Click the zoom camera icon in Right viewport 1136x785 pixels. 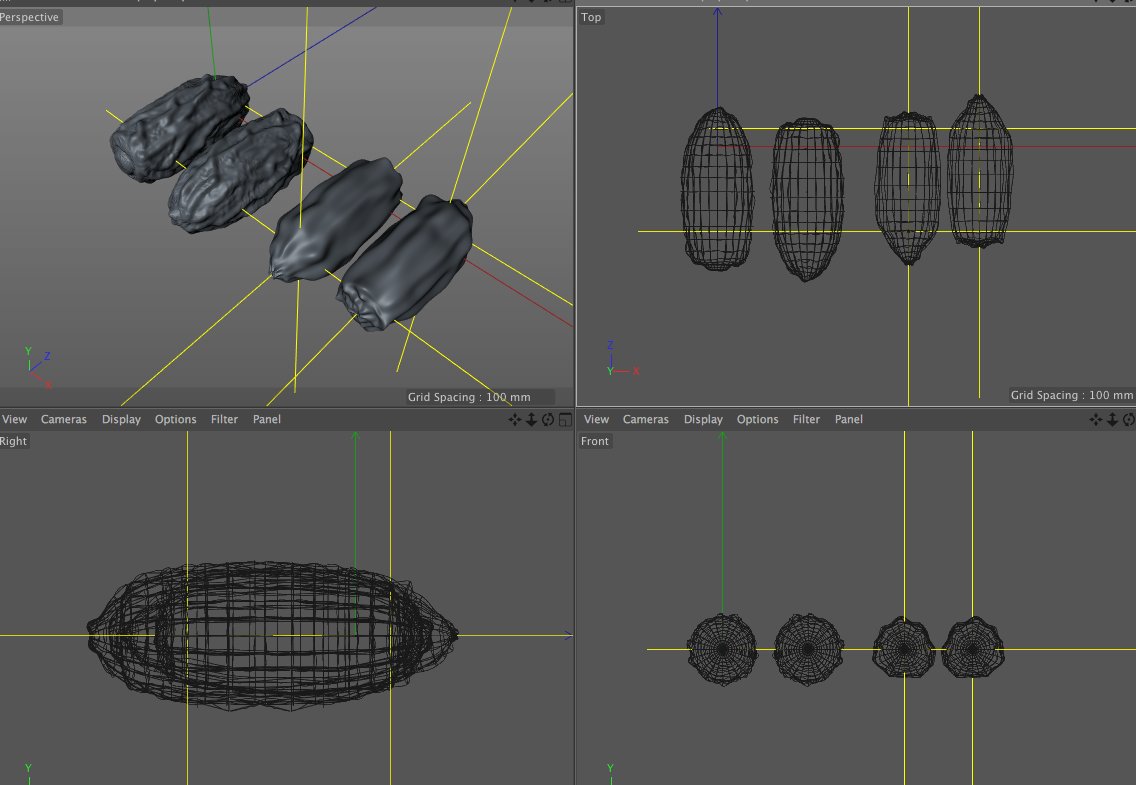(531, 419)
